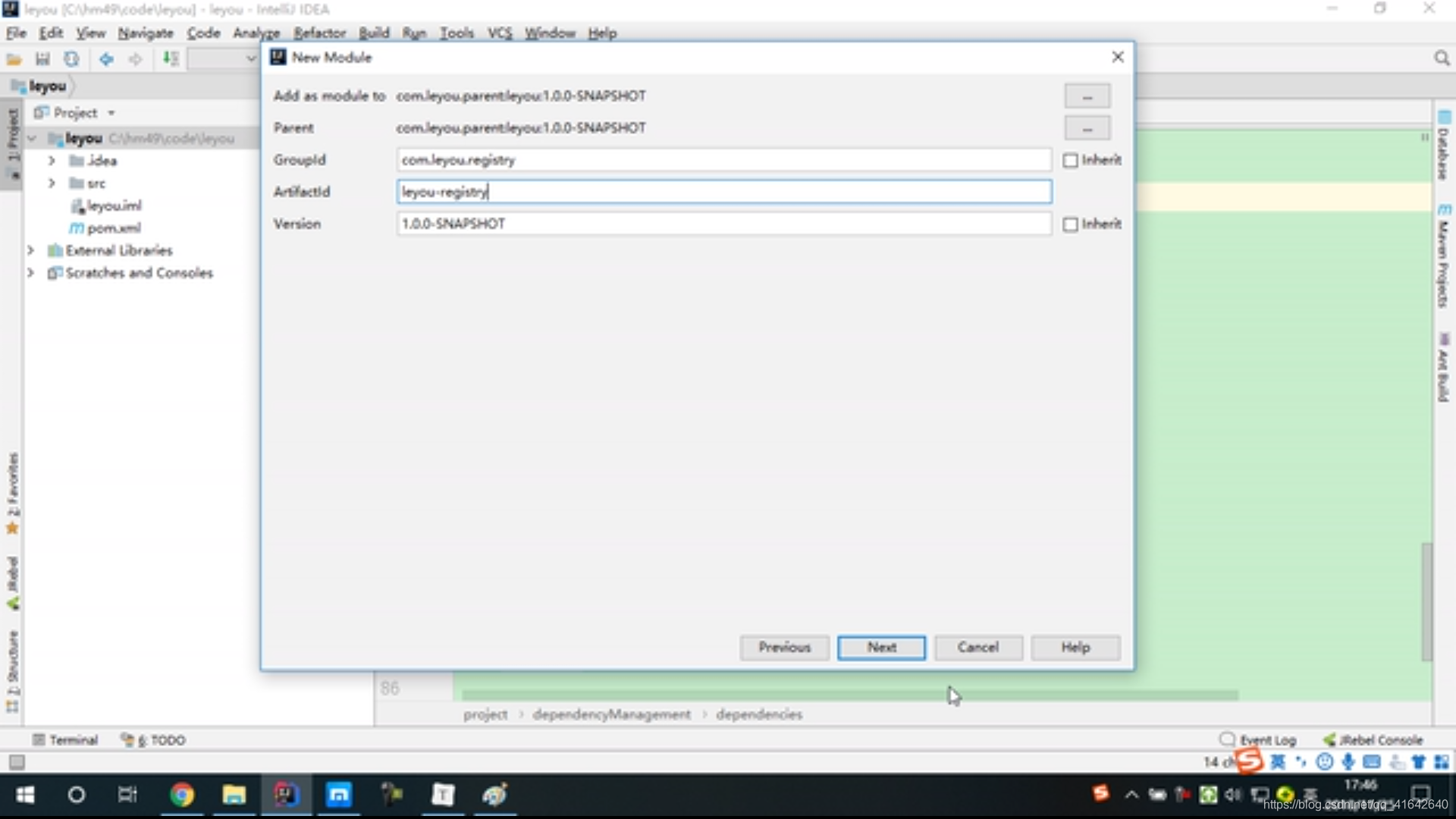Click dependencyManagement breadcrumb in editor

[x=611, y=714]
